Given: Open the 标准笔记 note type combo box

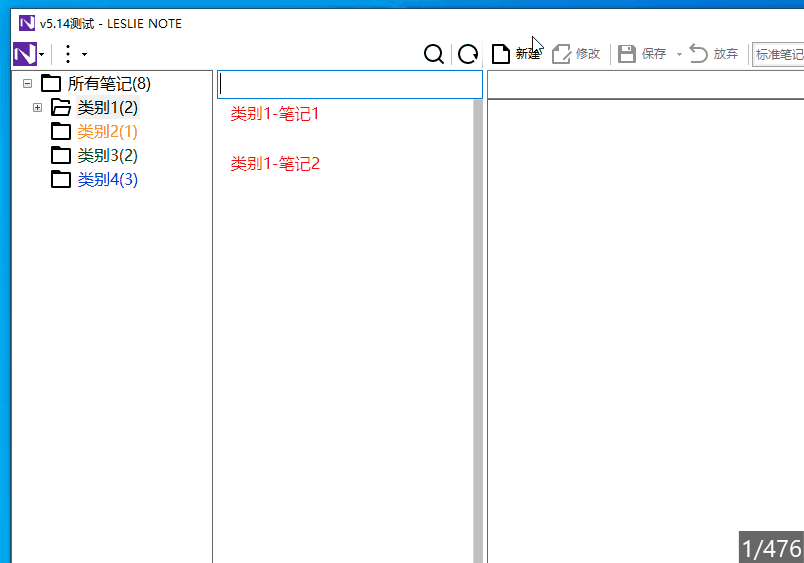Looking at the screenshot, I should click(778, 54).
